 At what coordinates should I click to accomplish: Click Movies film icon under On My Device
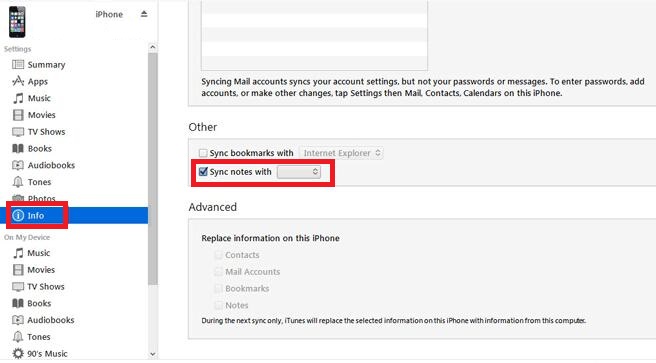(18, 270)
